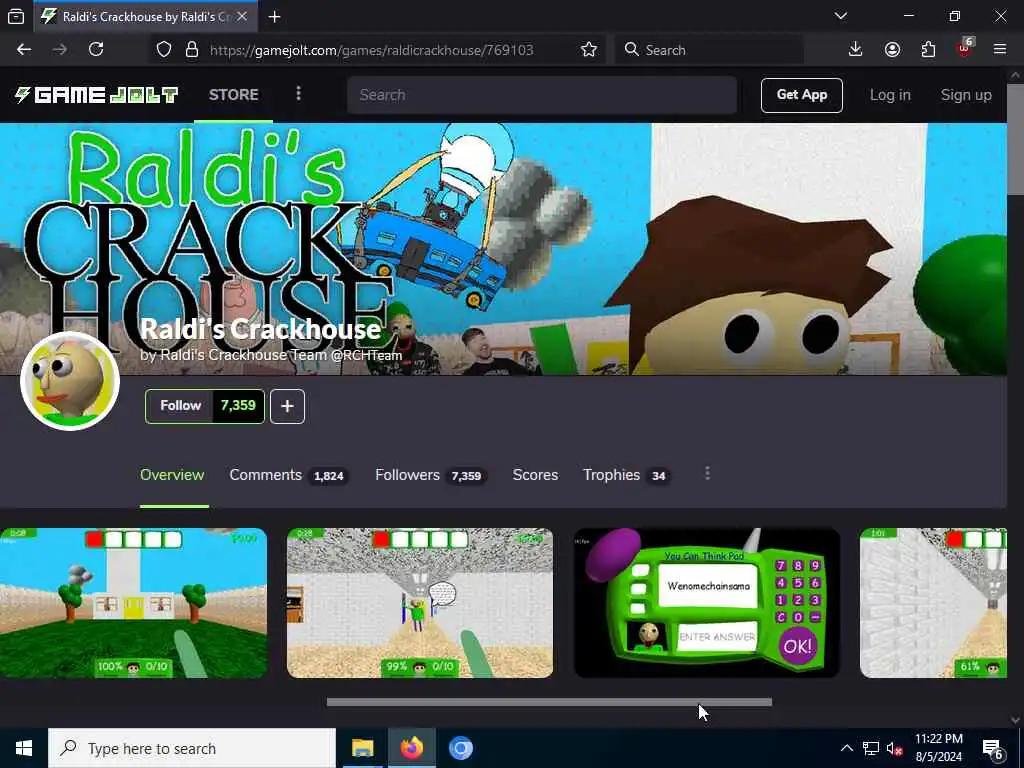Viewport: 1024px width, 768px height.
Task: Switch to the Followers tab
Action: click(x=430, y=475)
